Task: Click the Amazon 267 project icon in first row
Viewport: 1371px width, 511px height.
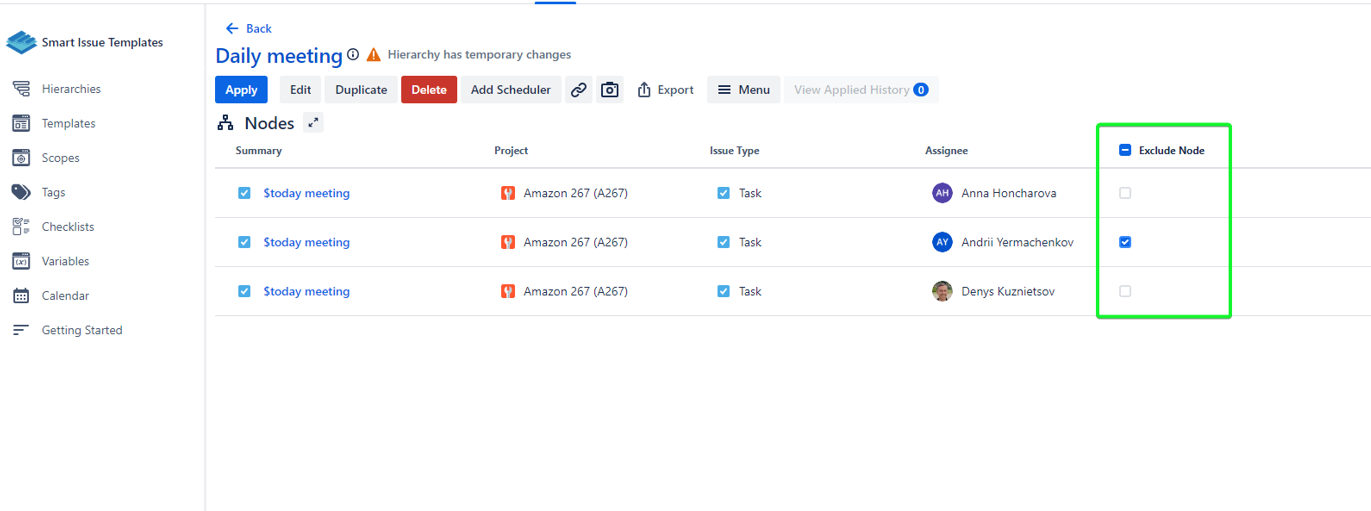Action: point(508,193)
